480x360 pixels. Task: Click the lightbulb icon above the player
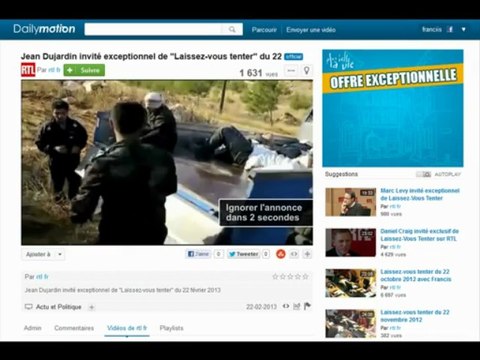(306, 71)
